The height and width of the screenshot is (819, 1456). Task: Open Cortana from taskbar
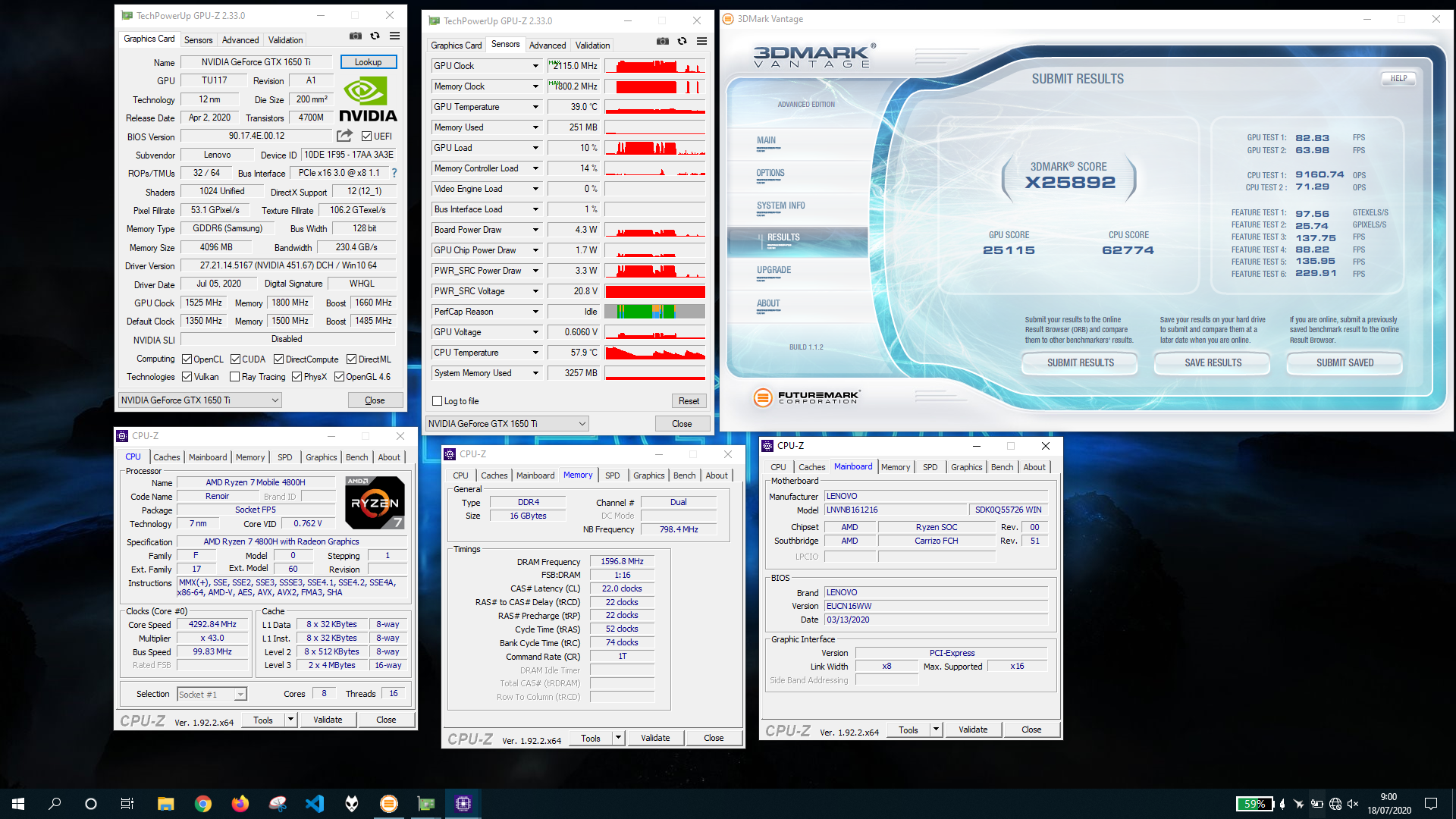[91, 804]
